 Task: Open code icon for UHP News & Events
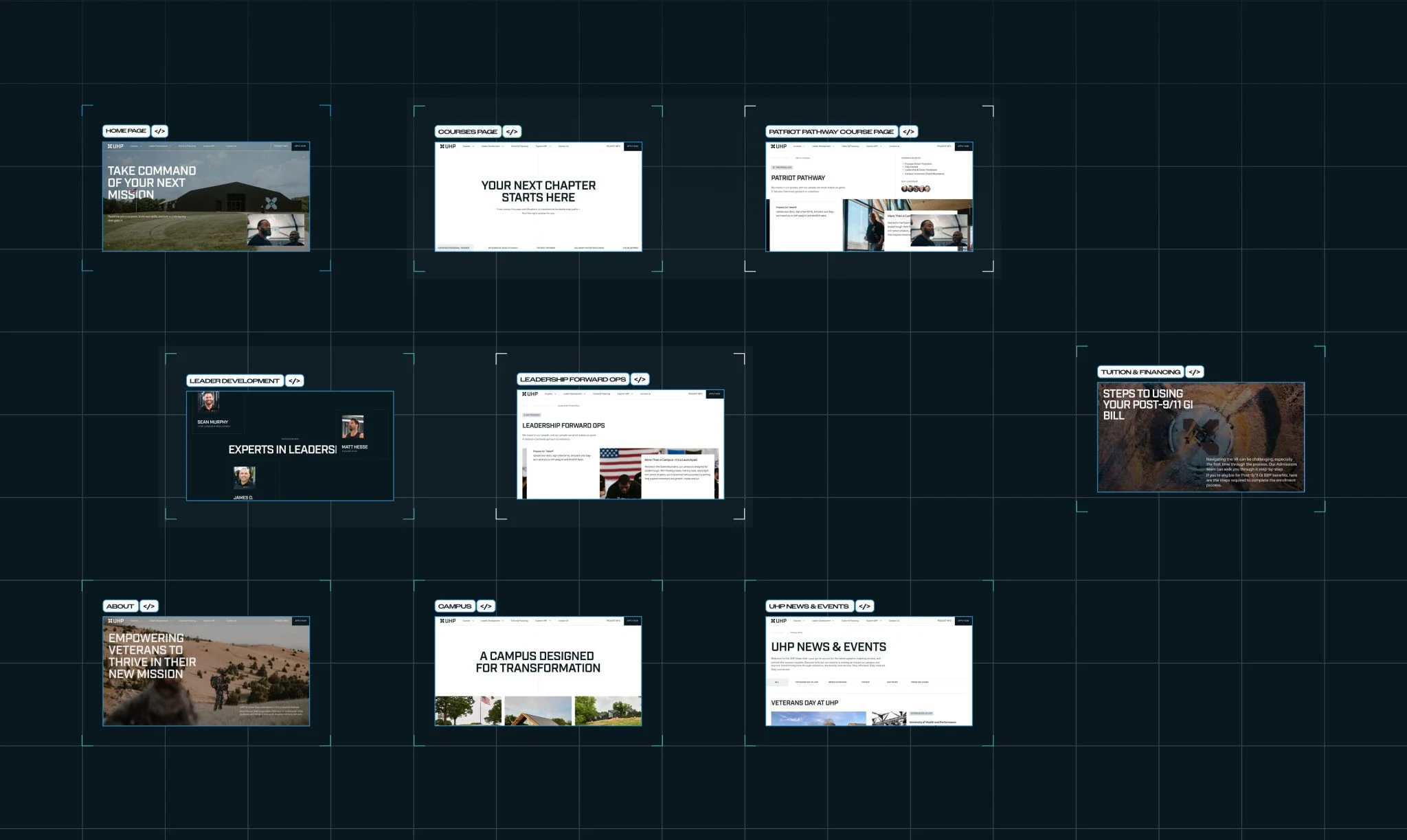pos(864,606)
